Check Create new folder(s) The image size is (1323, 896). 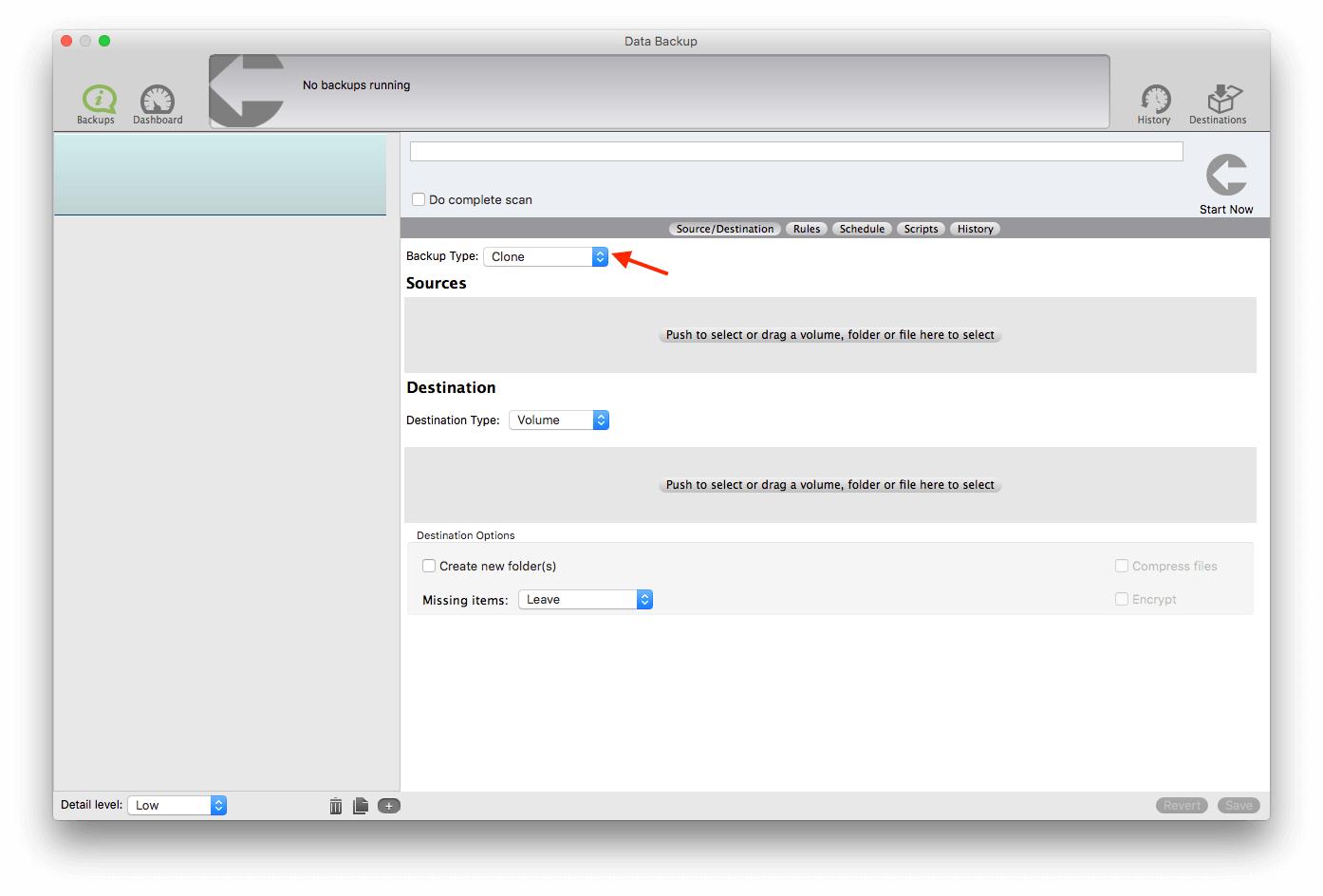429,565
